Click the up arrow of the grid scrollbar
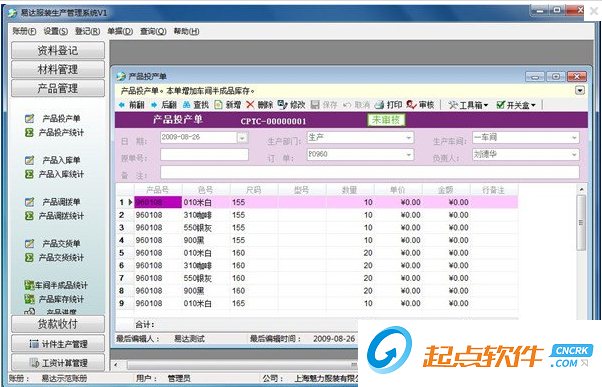This screenshot has height=387, width=602. [x=581, y=189]
